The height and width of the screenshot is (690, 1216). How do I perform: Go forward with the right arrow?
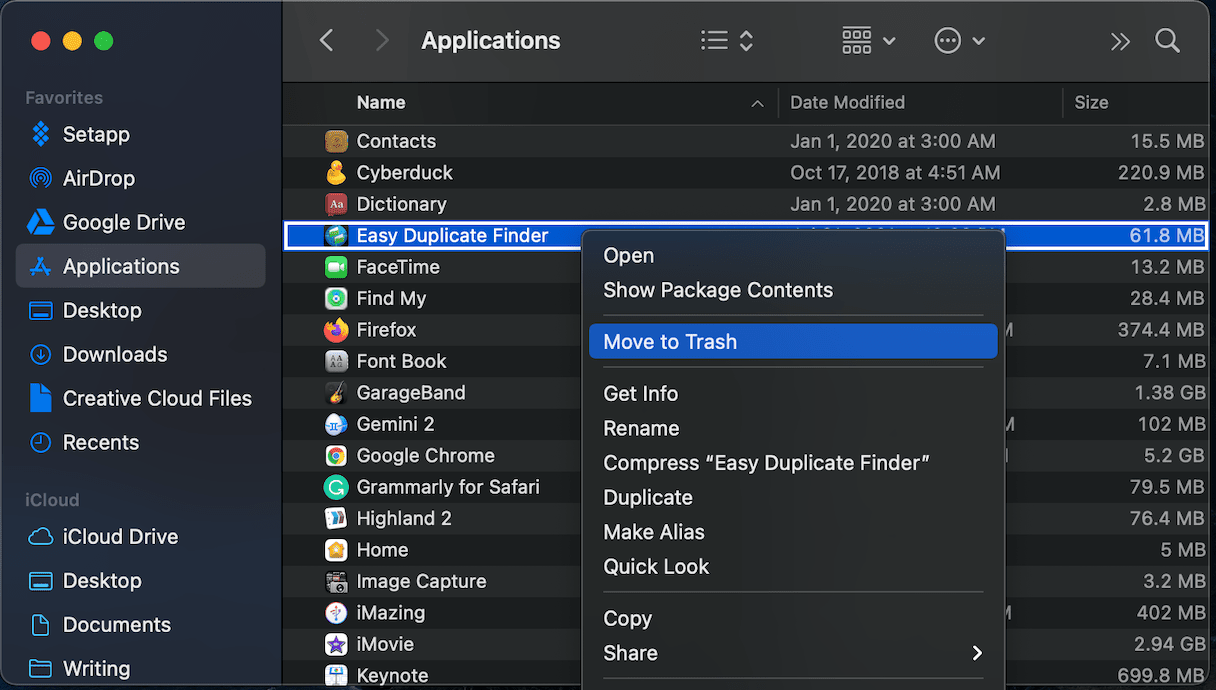(x=381, y=40)
